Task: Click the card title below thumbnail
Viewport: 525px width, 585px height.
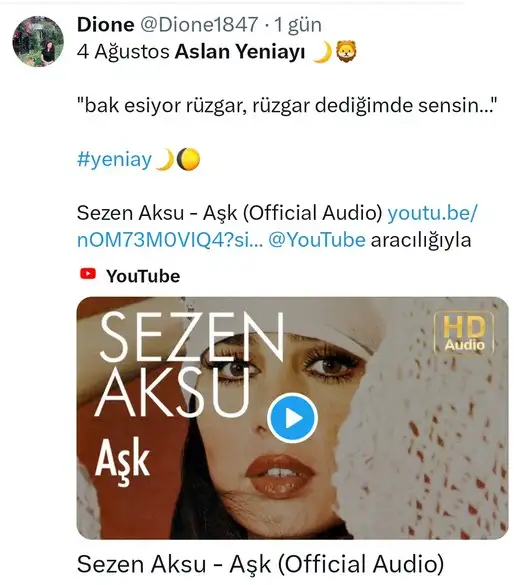Action: click(260, 564)
